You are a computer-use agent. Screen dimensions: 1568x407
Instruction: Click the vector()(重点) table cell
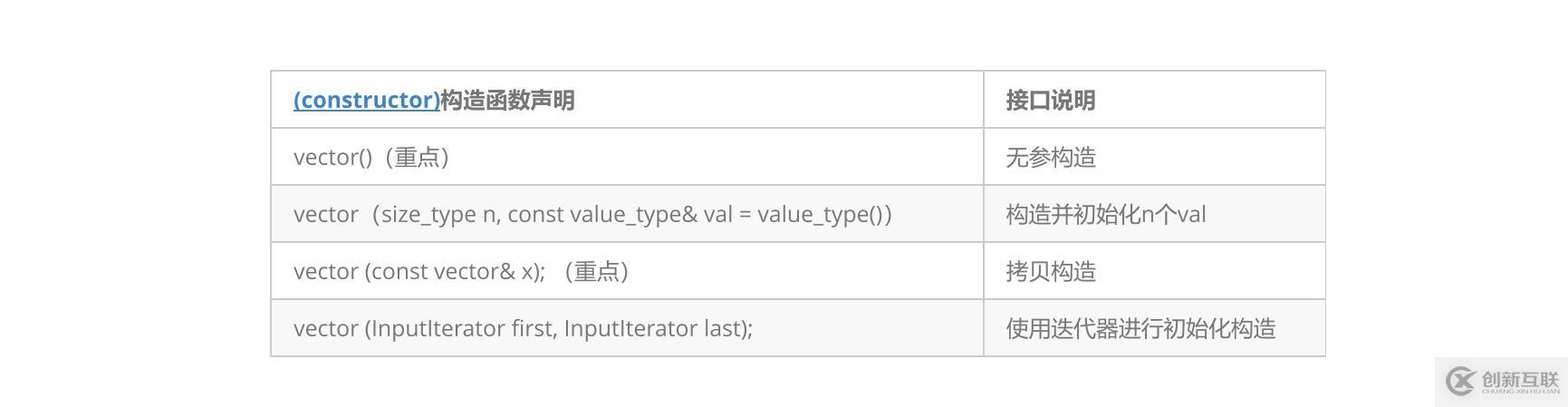click(x=627, y=157)
